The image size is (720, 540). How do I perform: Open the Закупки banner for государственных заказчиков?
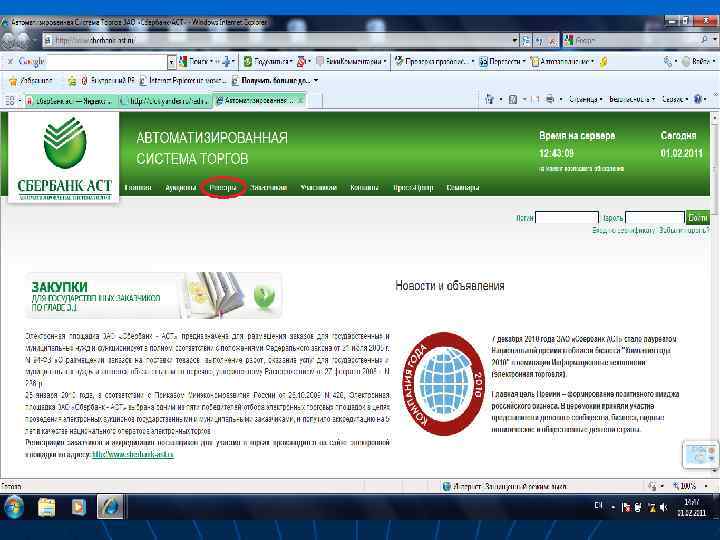pyautogui.click(x=154, y=295)
